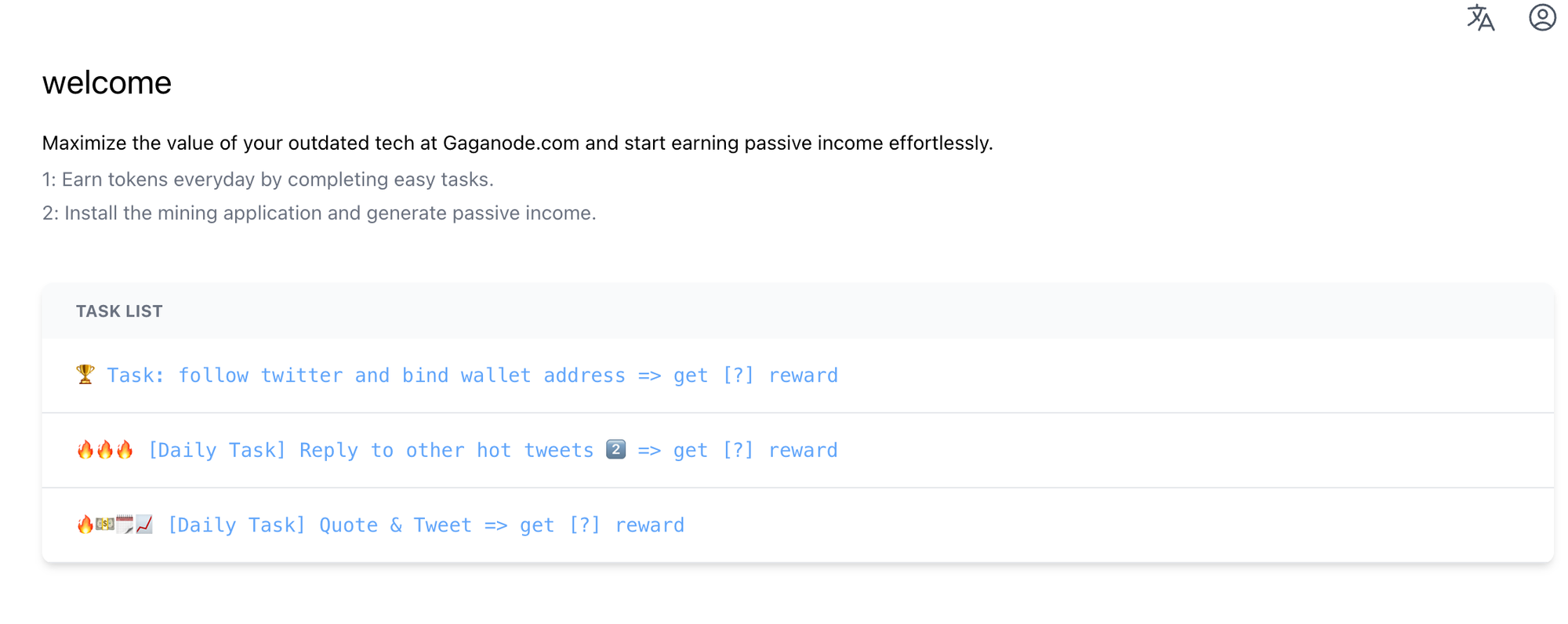Click the money banknote emoji in Quote row
Image resolution: width=1568 pixels, height=624 pixels.
(105, 524)
